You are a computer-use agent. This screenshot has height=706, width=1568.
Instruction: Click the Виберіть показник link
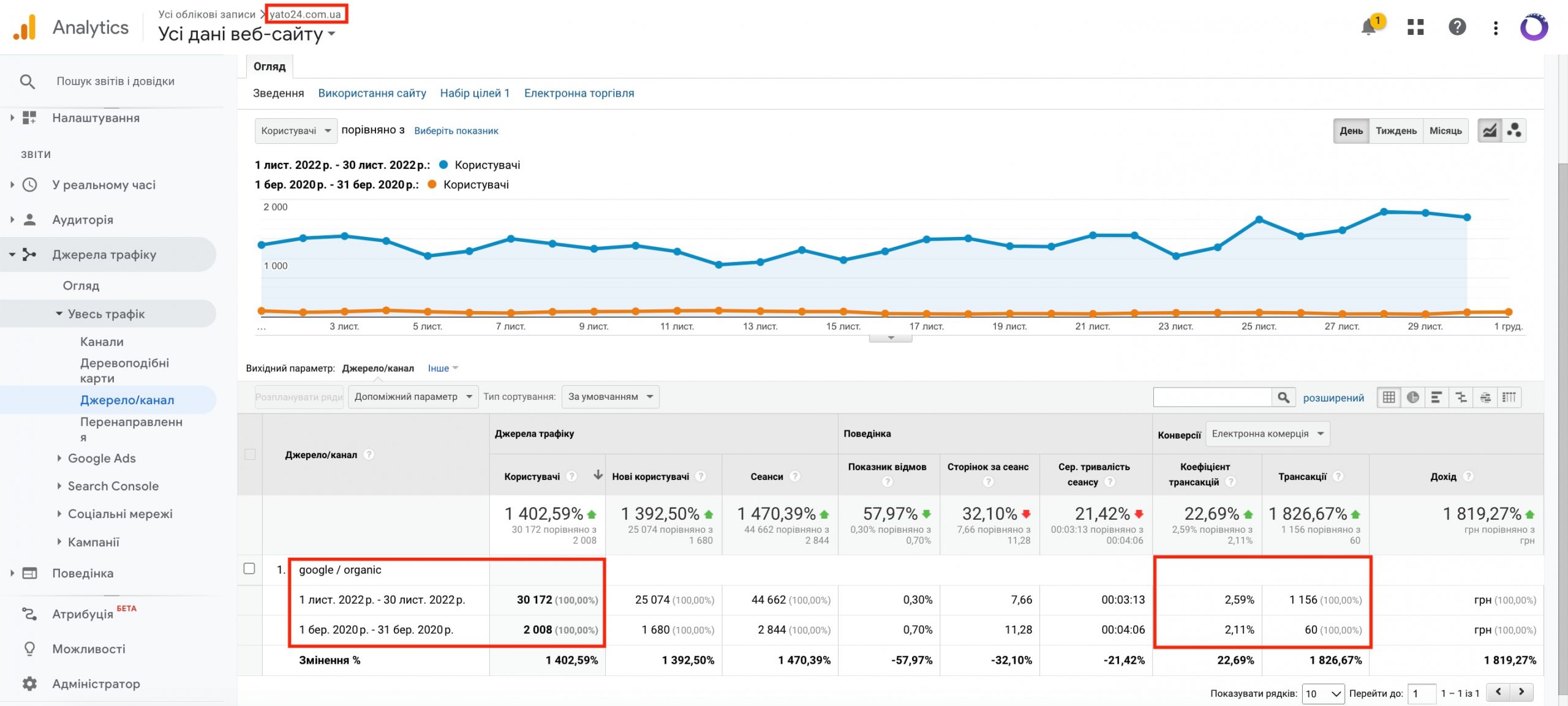click(x=456, y=130)
